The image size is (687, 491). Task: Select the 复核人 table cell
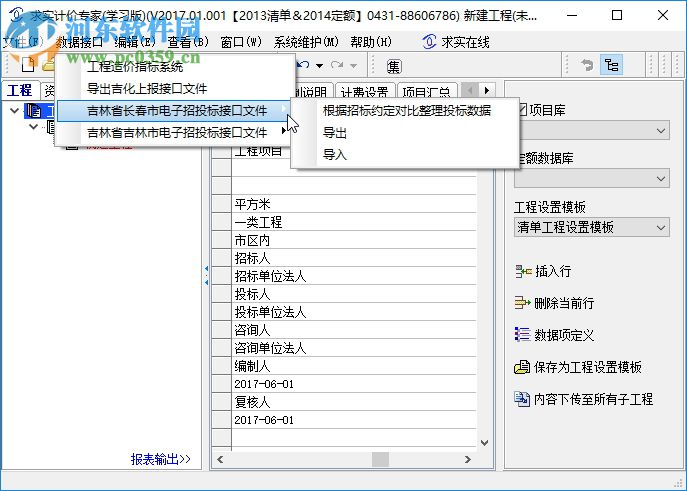click(x=354, y=402)
